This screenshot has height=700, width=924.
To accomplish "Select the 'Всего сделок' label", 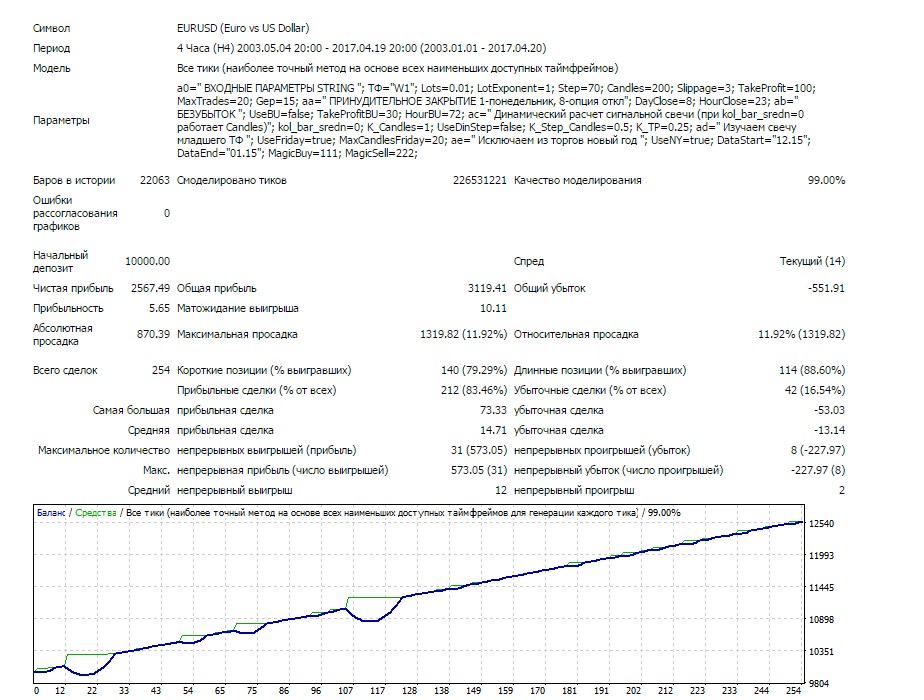I will (65, 370).
